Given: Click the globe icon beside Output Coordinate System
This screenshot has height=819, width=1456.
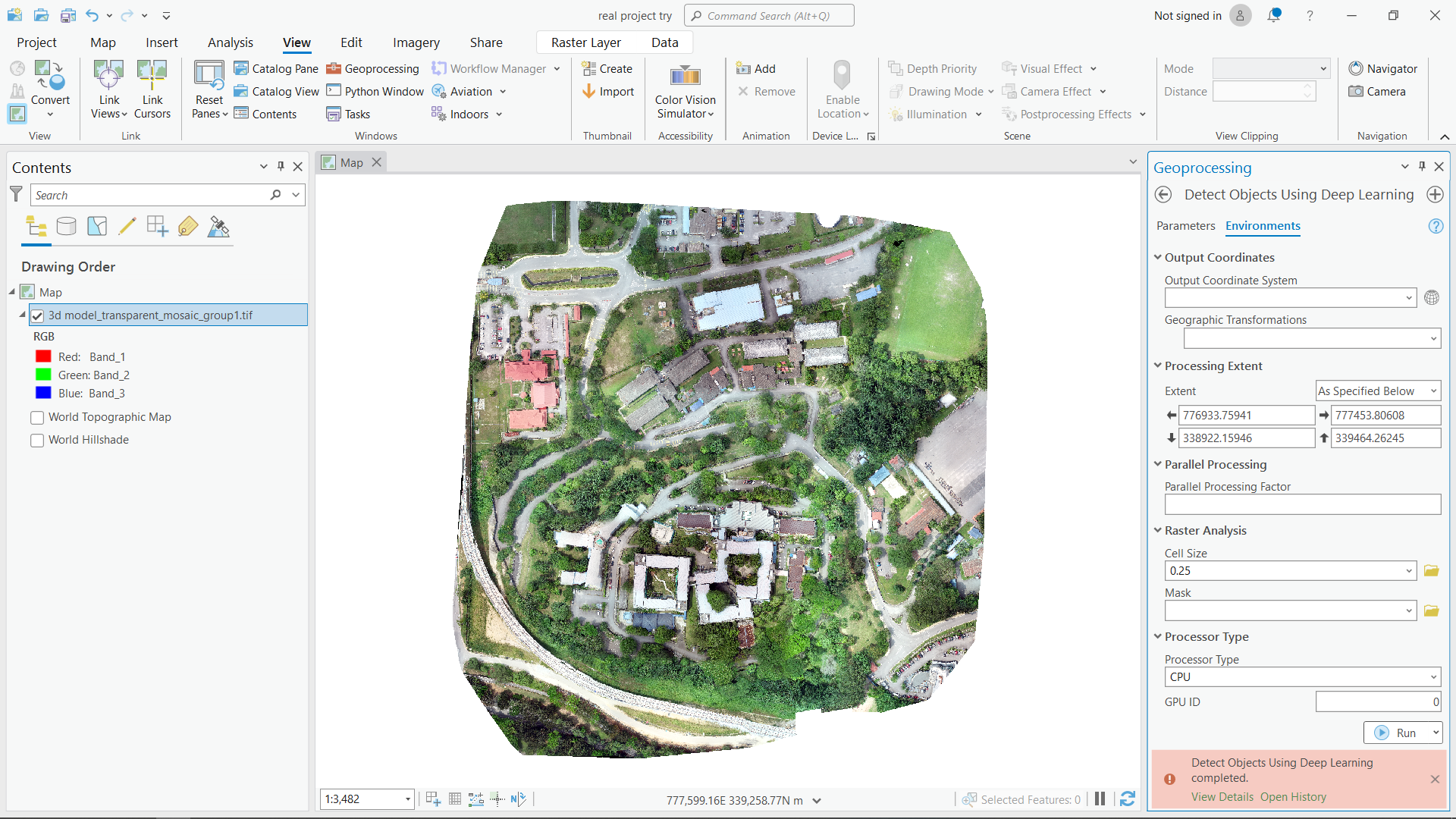Looking at the screenshot, I should 1432,297.
